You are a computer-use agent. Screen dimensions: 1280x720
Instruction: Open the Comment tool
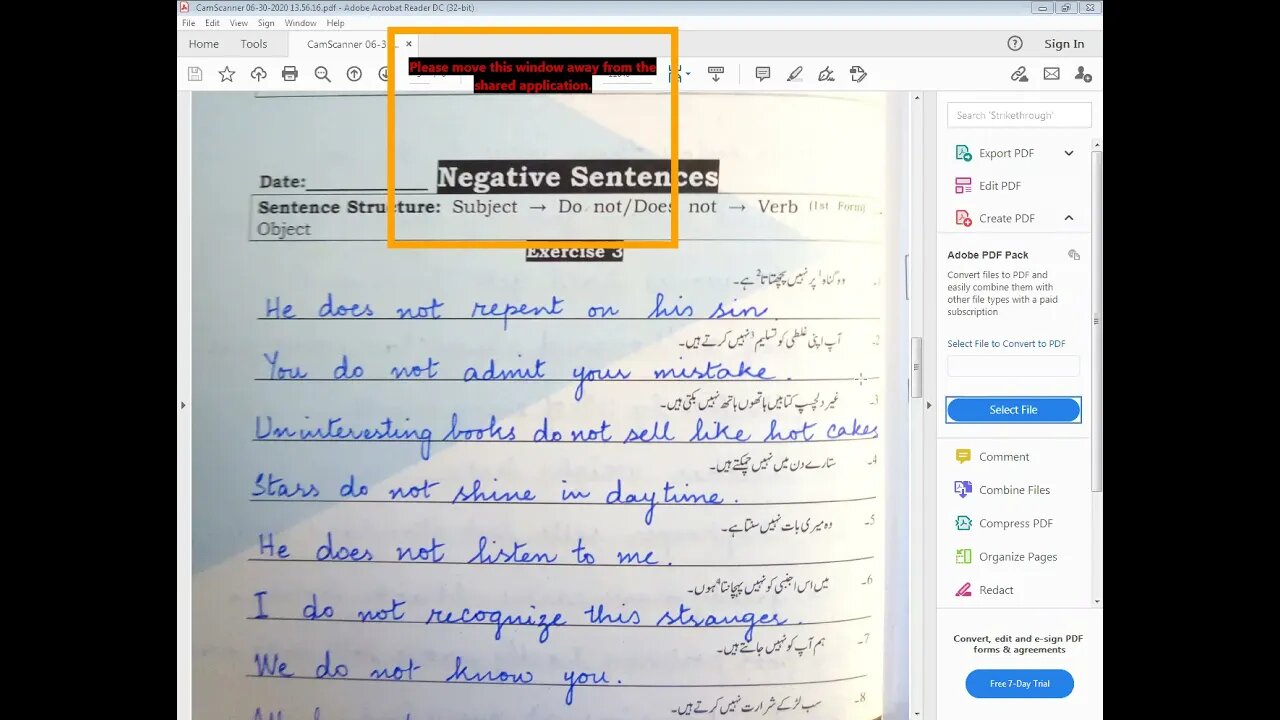point(1003,457)
